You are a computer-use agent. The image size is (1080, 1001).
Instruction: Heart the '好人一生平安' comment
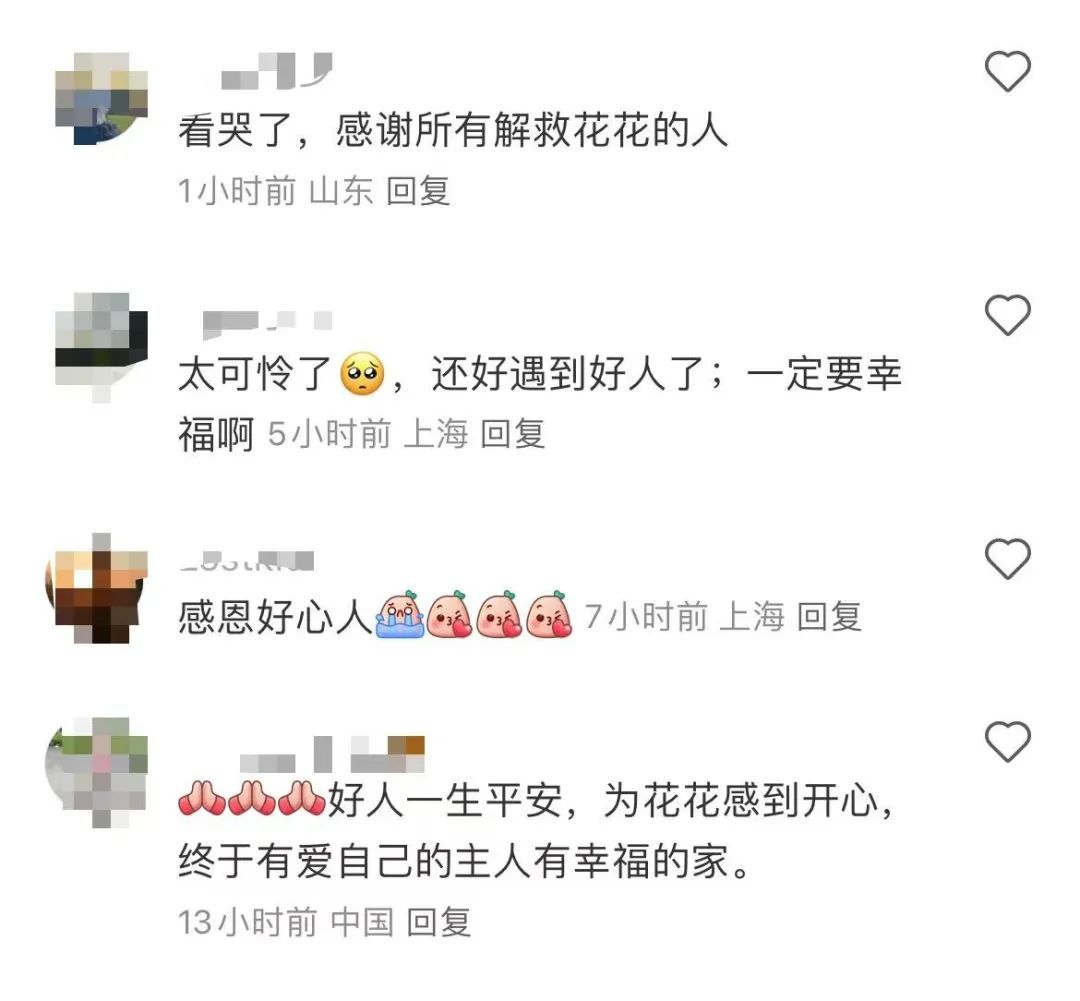pos(1008,741)
